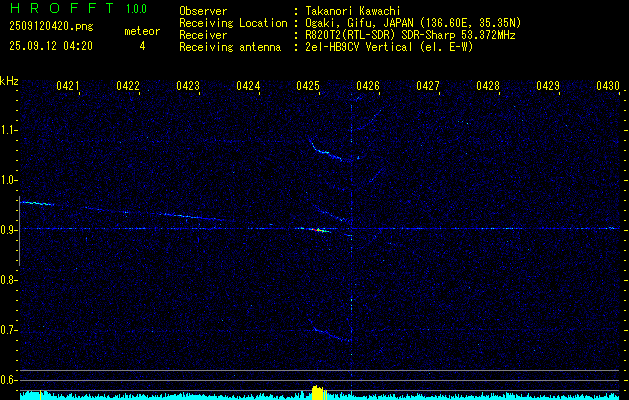Click the 0.8 kHz axis label
The width and height of the screenshot is (629, 400).
[x=8, y=280]
